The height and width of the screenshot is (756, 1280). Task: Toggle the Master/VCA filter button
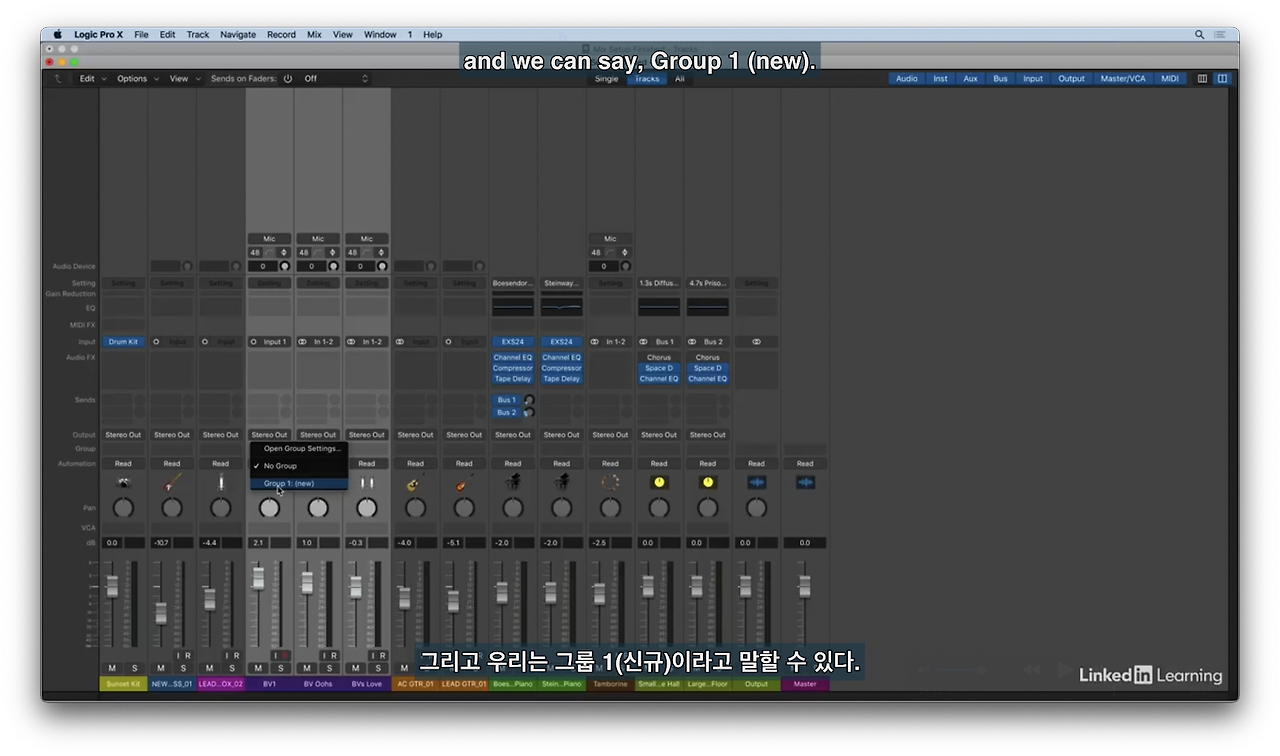pyautogui.click(x=1123, y=78)
